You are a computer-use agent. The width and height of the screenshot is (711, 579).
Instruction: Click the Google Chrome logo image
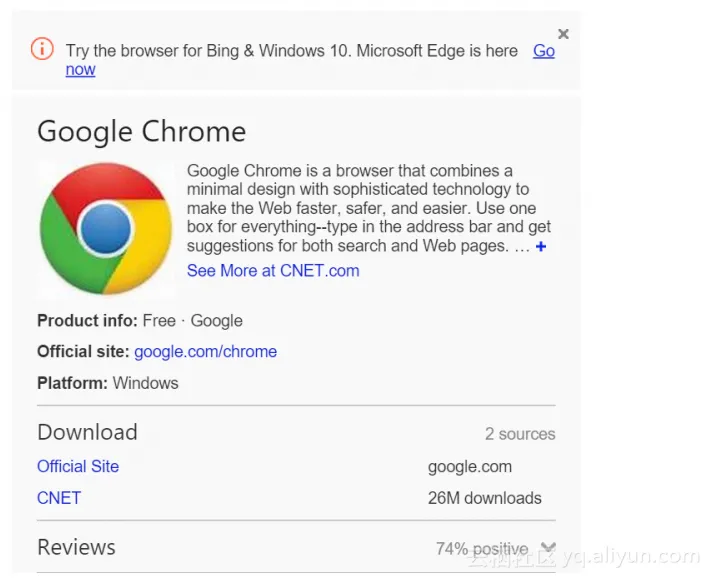(106, 229)
